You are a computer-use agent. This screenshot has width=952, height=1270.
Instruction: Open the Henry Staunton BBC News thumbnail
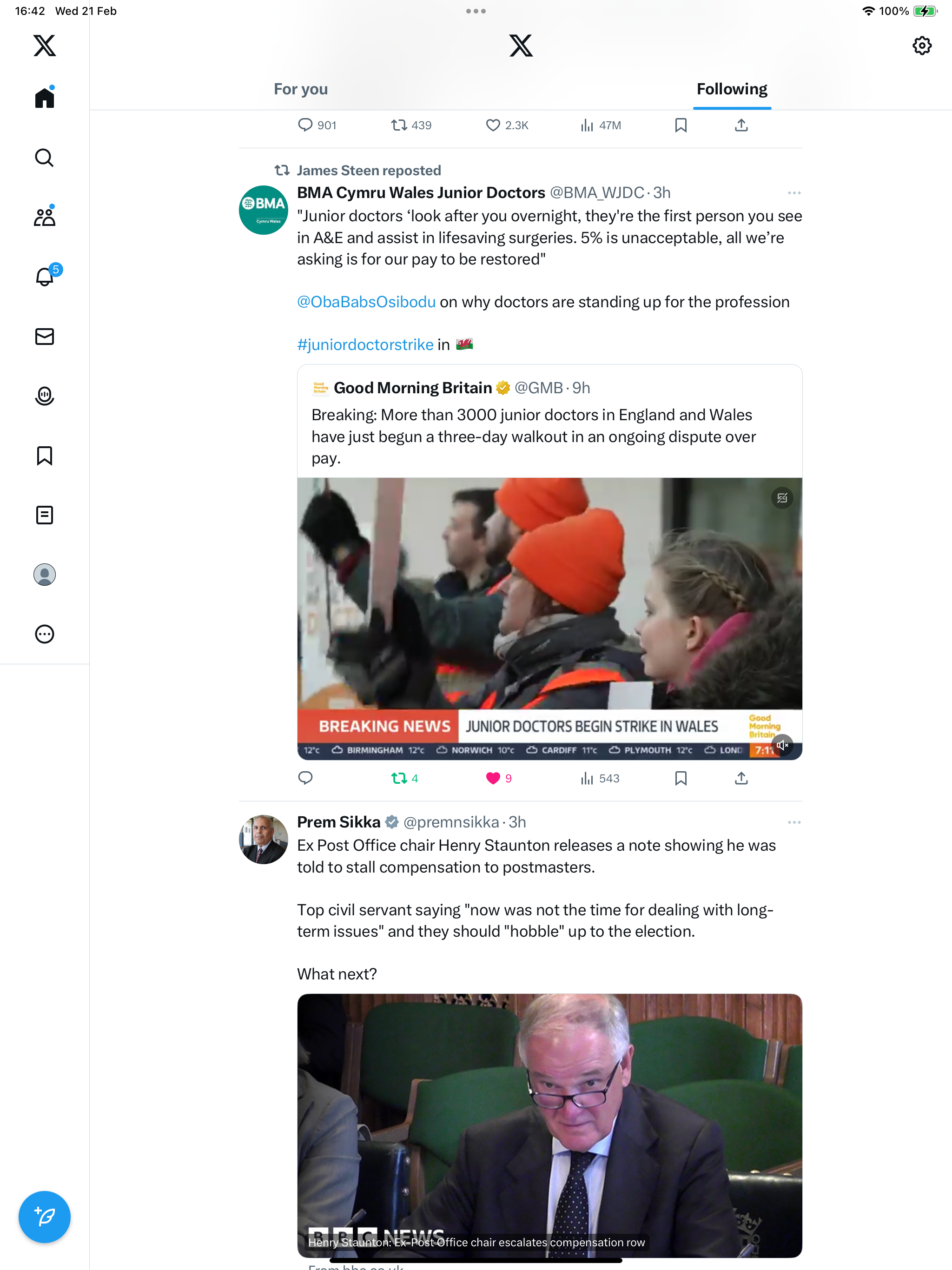pos(549,1125)
